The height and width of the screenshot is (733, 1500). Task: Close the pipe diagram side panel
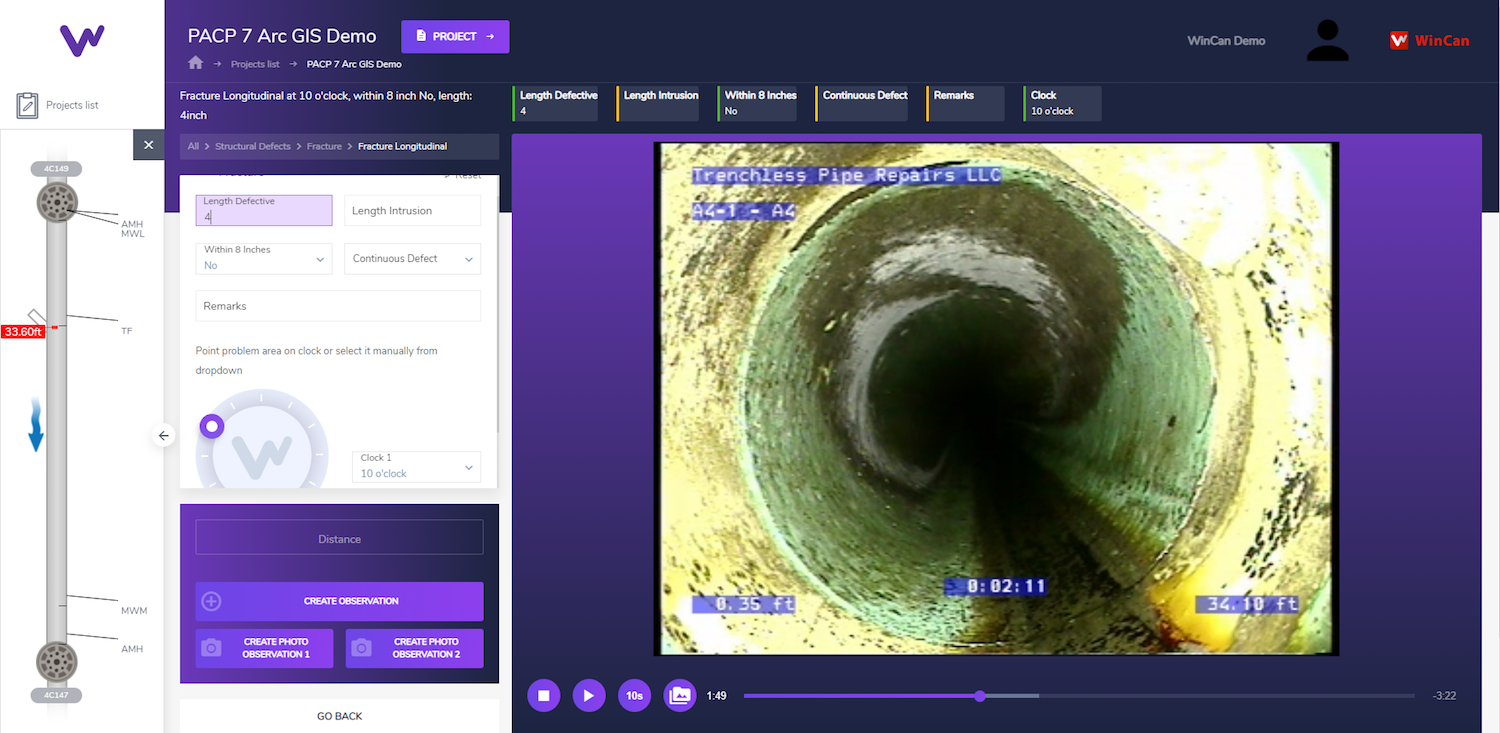[148, 145]
